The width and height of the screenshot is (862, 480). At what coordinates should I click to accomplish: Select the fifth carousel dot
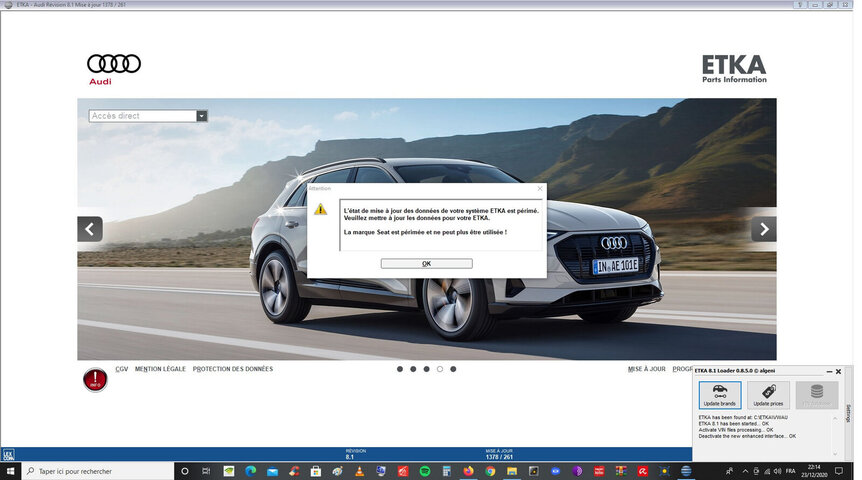[453, 369]
